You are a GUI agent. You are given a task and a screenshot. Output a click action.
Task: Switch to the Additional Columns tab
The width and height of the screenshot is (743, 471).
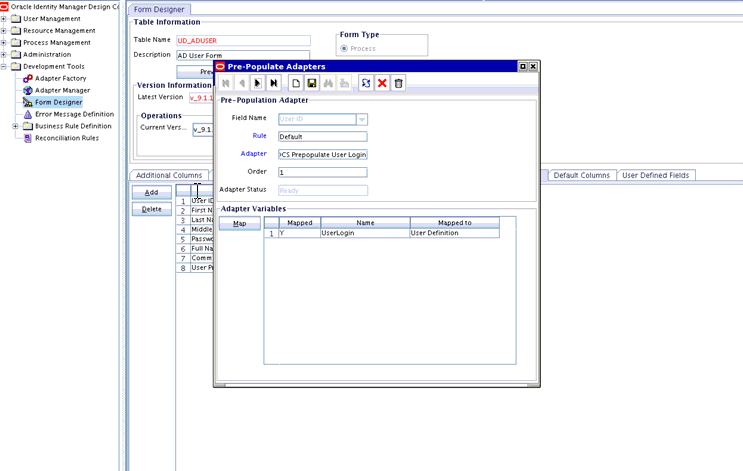(169, 175)
